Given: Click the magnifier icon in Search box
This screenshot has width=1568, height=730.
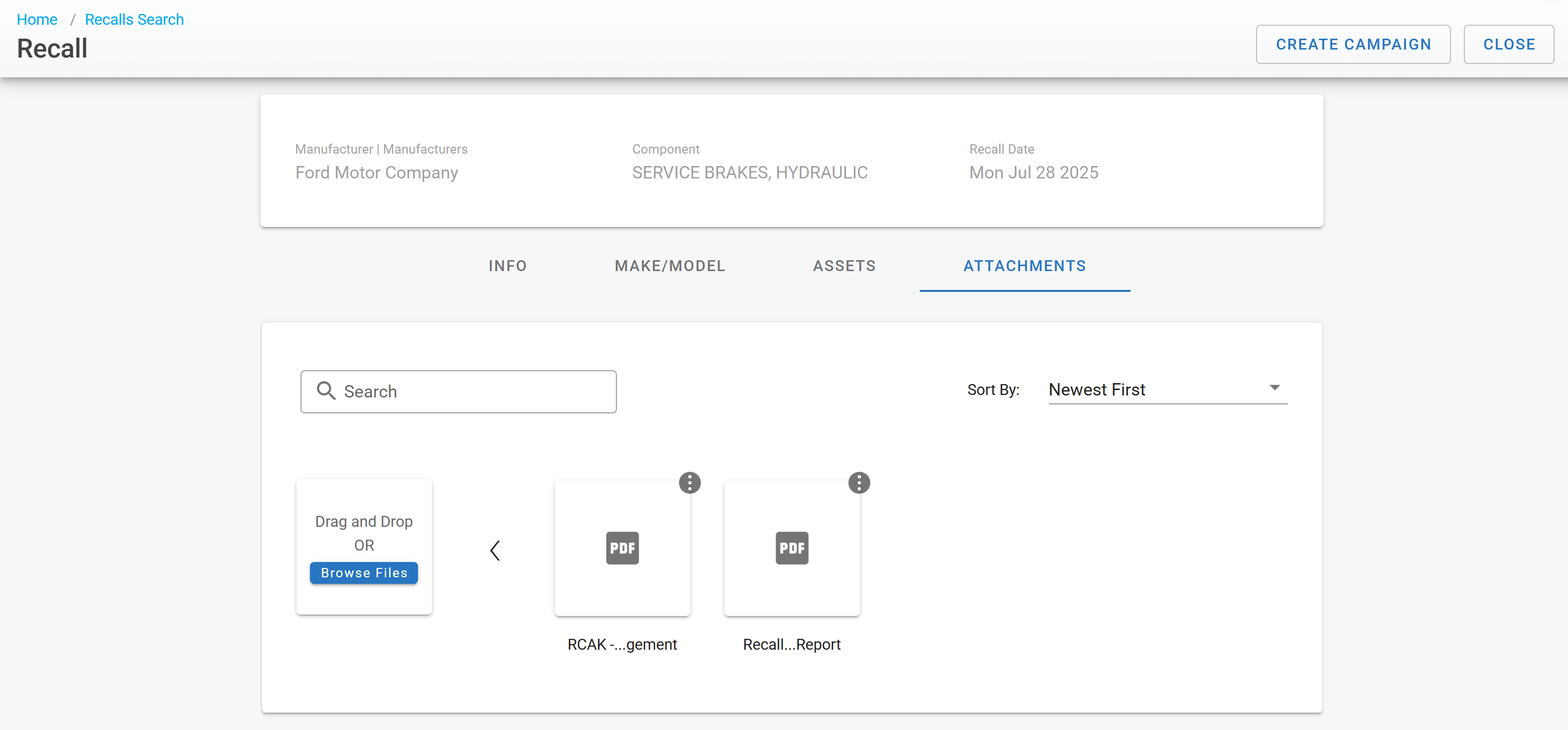Looking at the screenshot, I should (326, 391).
